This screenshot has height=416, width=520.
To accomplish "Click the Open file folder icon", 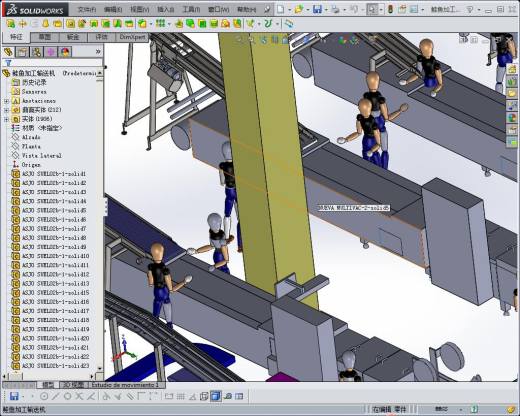I will coord(299,9).
